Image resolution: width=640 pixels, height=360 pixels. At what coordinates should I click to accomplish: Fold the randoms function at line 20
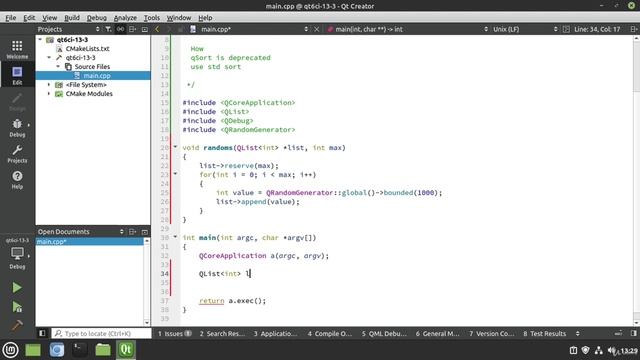[x=175, y=147]
